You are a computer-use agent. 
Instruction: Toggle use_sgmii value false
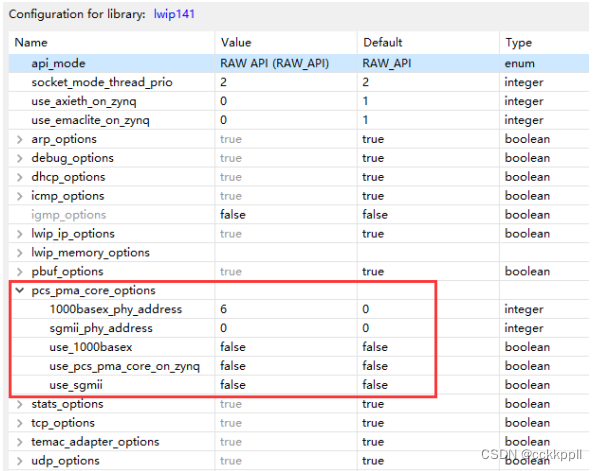point(286,385)
